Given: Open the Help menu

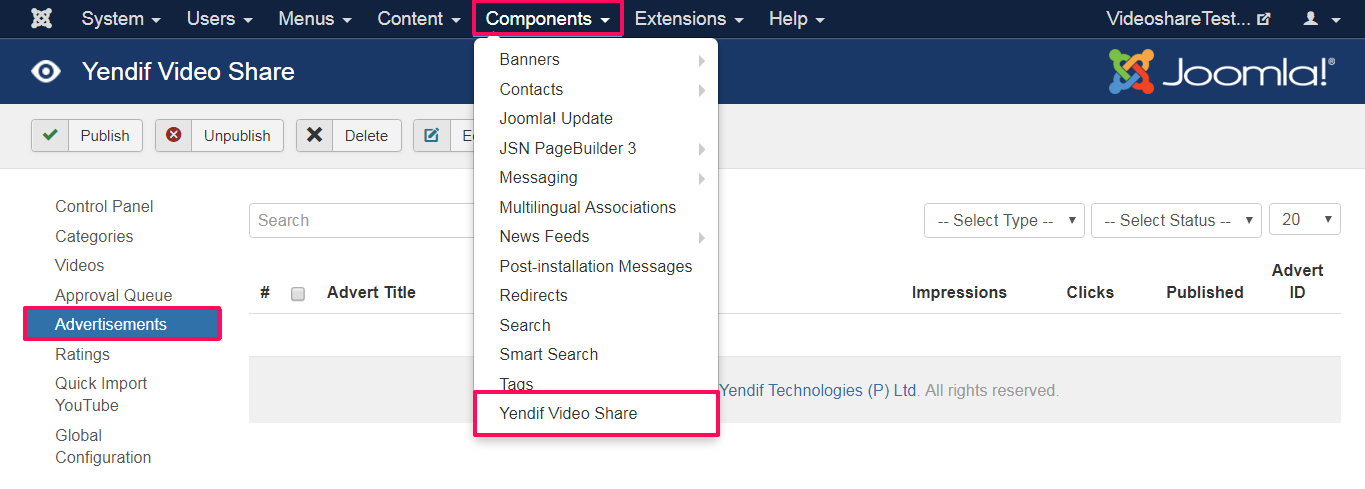Looking at the screenshot, I should [x=797, y=19].
